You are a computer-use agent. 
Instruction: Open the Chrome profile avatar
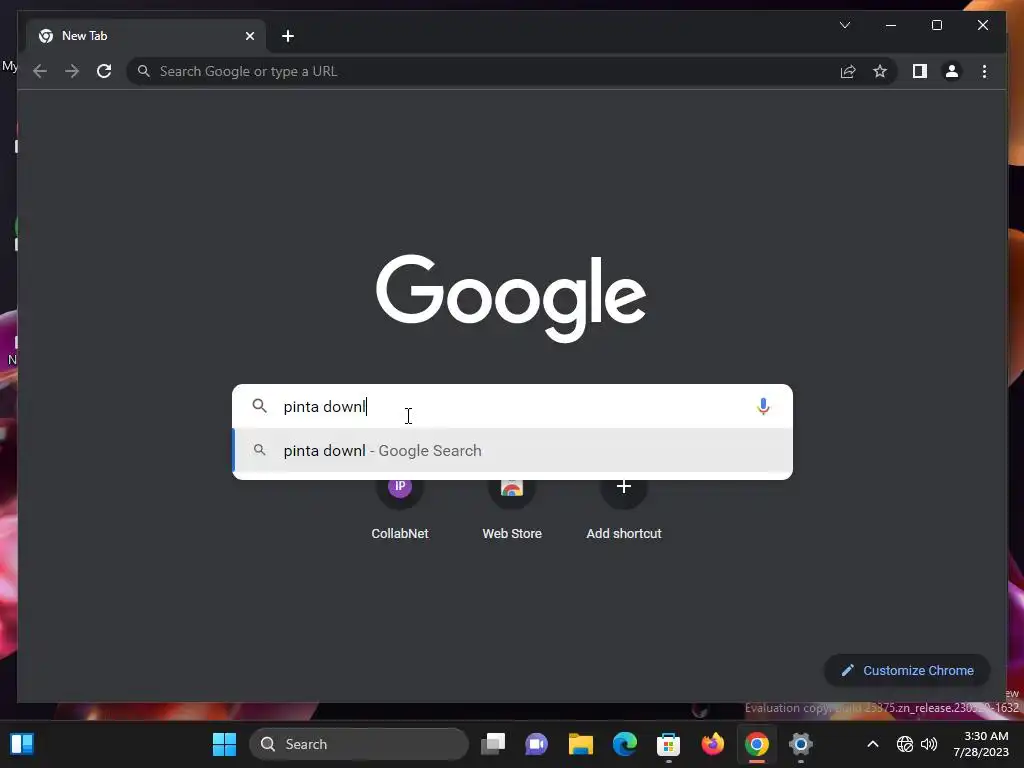point(952,71)
